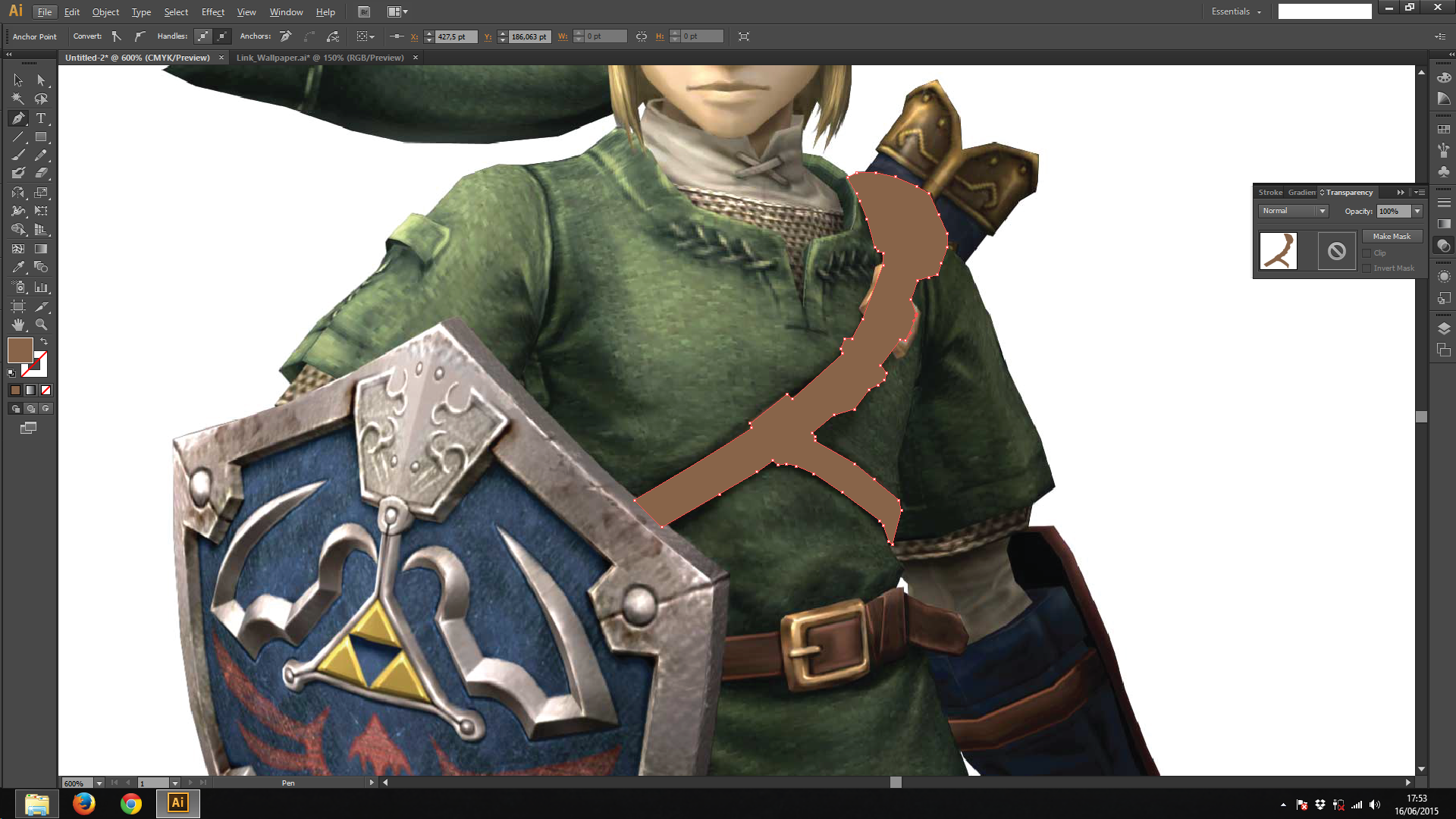Viewport: 1456px width, 819px height.
Task: Swap fill and stroke colors
Action: click(44, 342)
